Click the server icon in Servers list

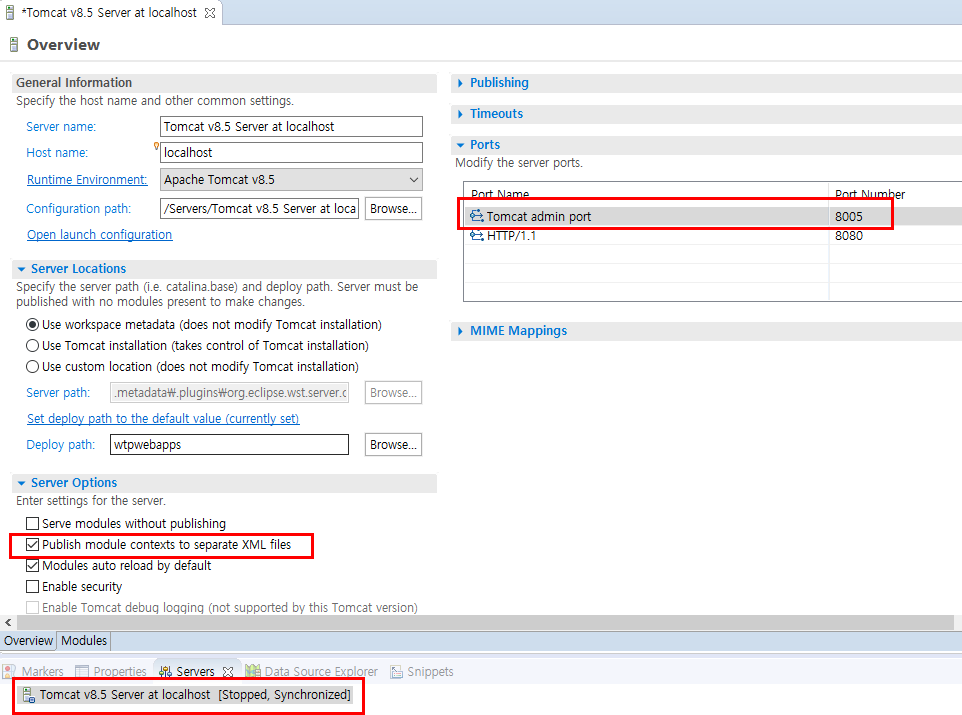click(29, 695)
